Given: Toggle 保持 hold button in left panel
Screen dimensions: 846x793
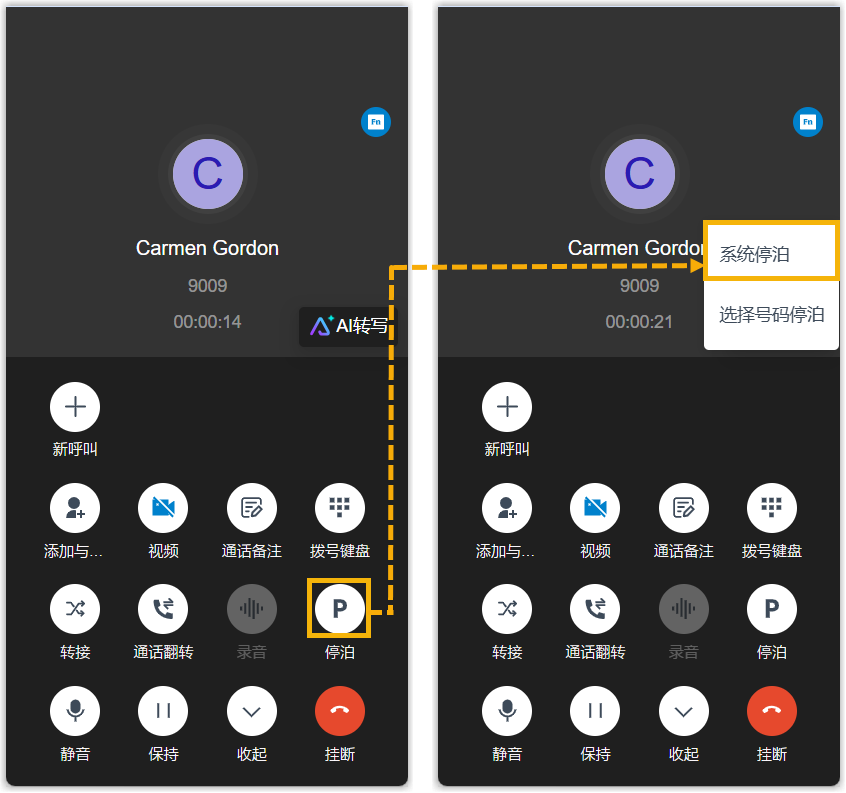Looking at the screenshot, I should point(163,710).
